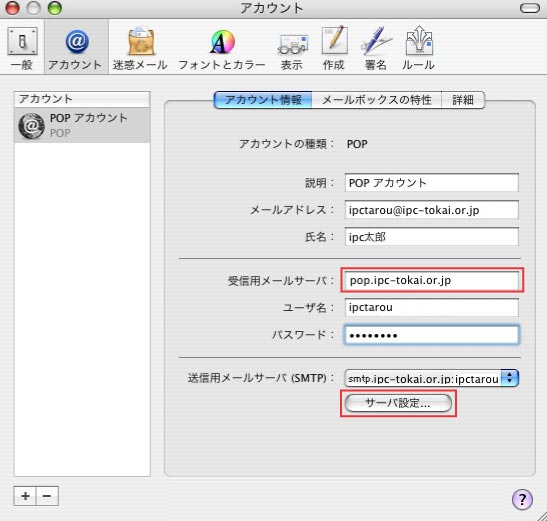The height and width of the screenshot is (521, 547).
Task: Click the help question mark button
Action: pos(522,499)
